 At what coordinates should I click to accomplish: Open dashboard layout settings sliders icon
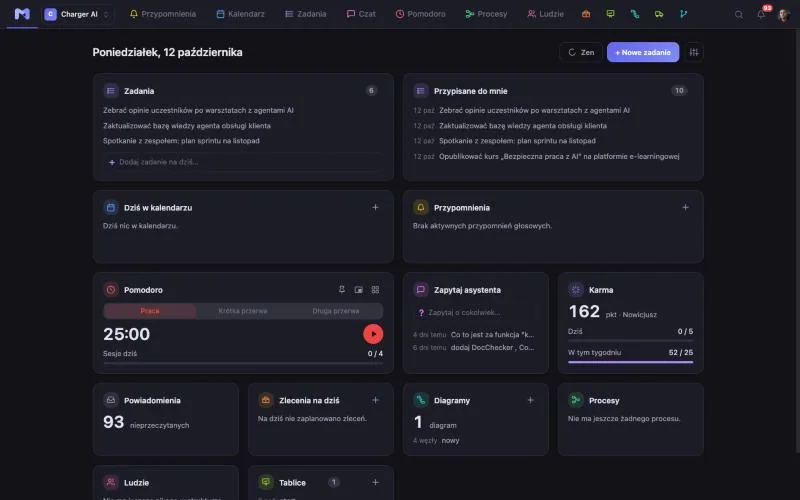click(x=694, y=52)
